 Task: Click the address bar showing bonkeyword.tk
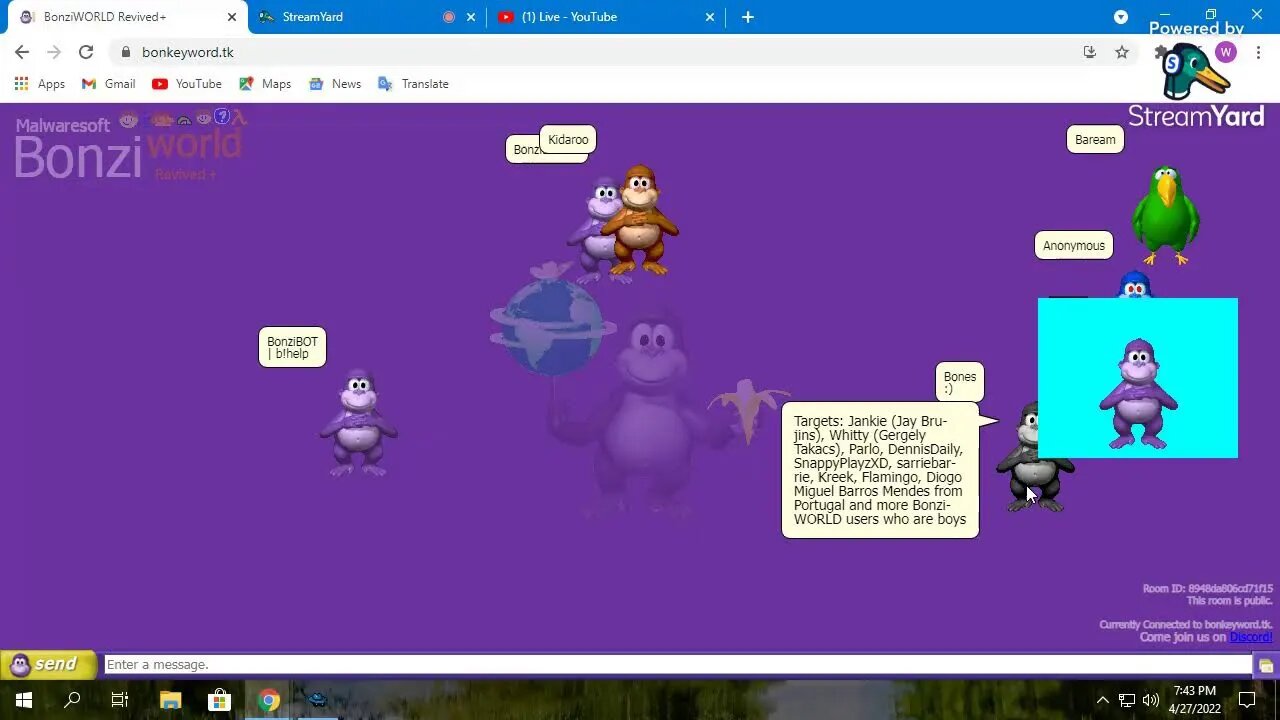(x=600, y=52)
